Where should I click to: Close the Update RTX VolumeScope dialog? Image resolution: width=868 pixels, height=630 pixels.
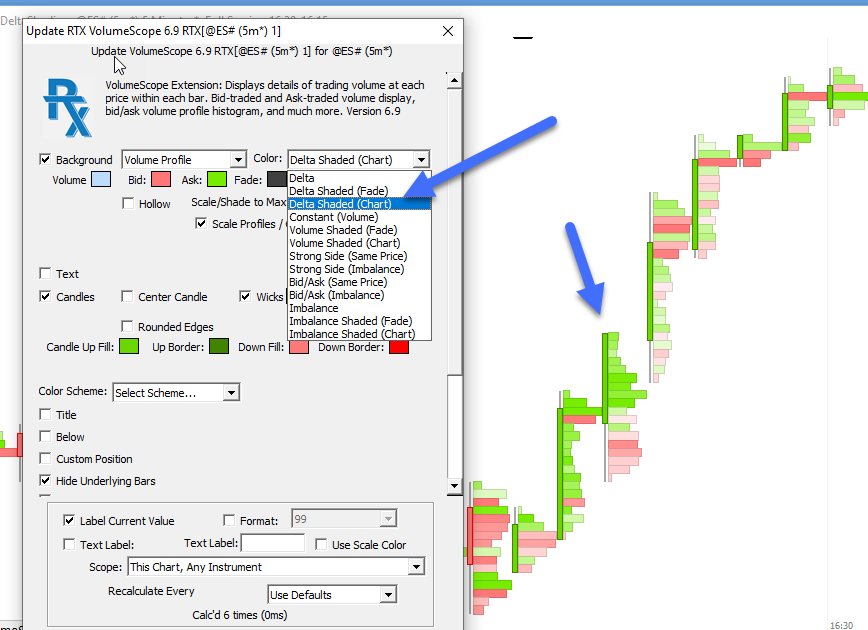pyautogui.click(x=448, y=31)
